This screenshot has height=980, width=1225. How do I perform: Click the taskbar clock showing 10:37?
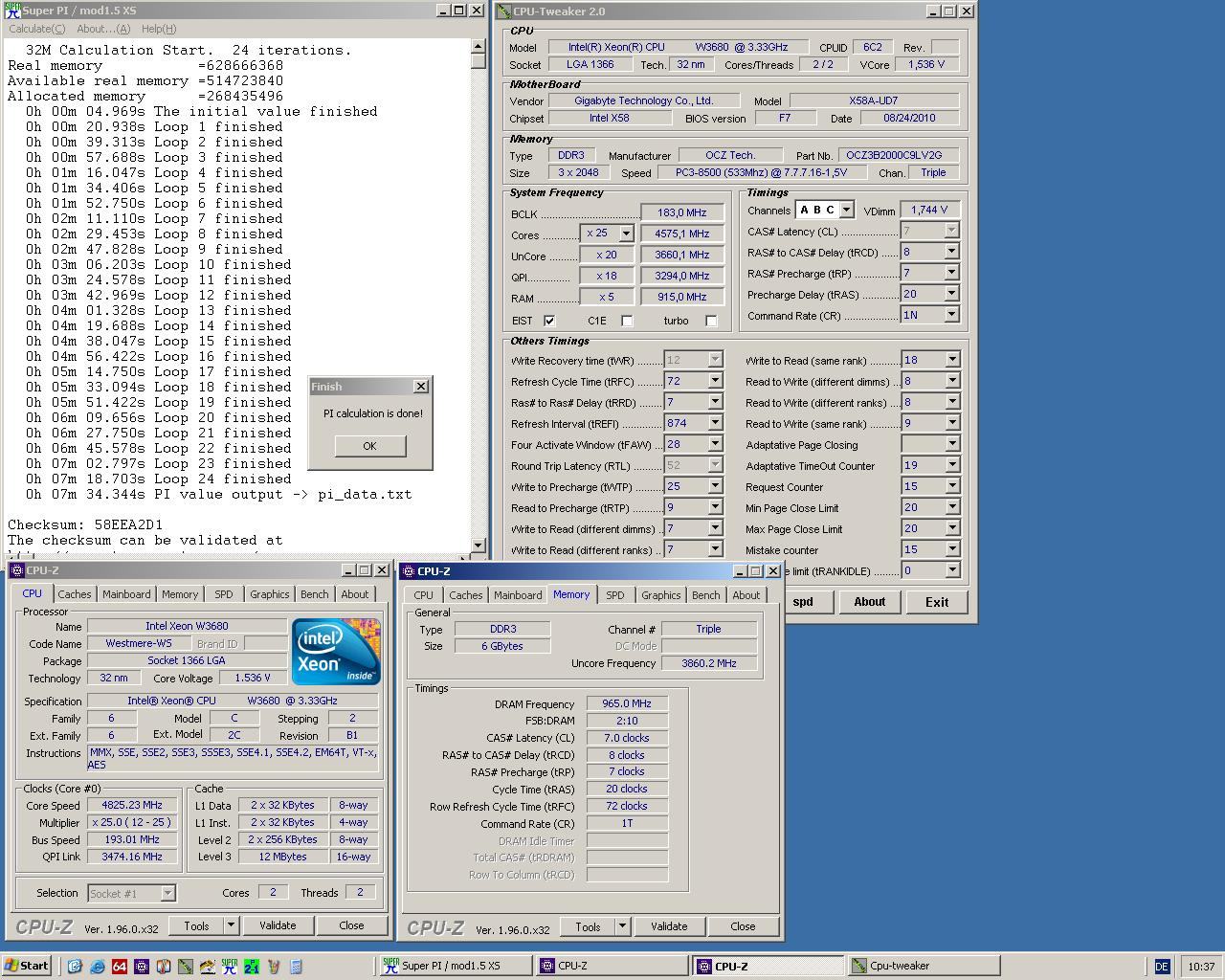point(1200,967)
